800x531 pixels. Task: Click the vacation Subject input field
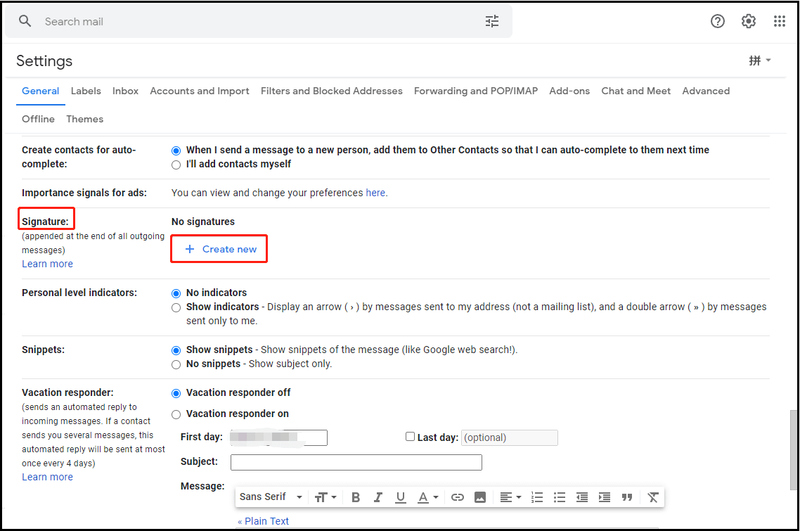[356, 462]
